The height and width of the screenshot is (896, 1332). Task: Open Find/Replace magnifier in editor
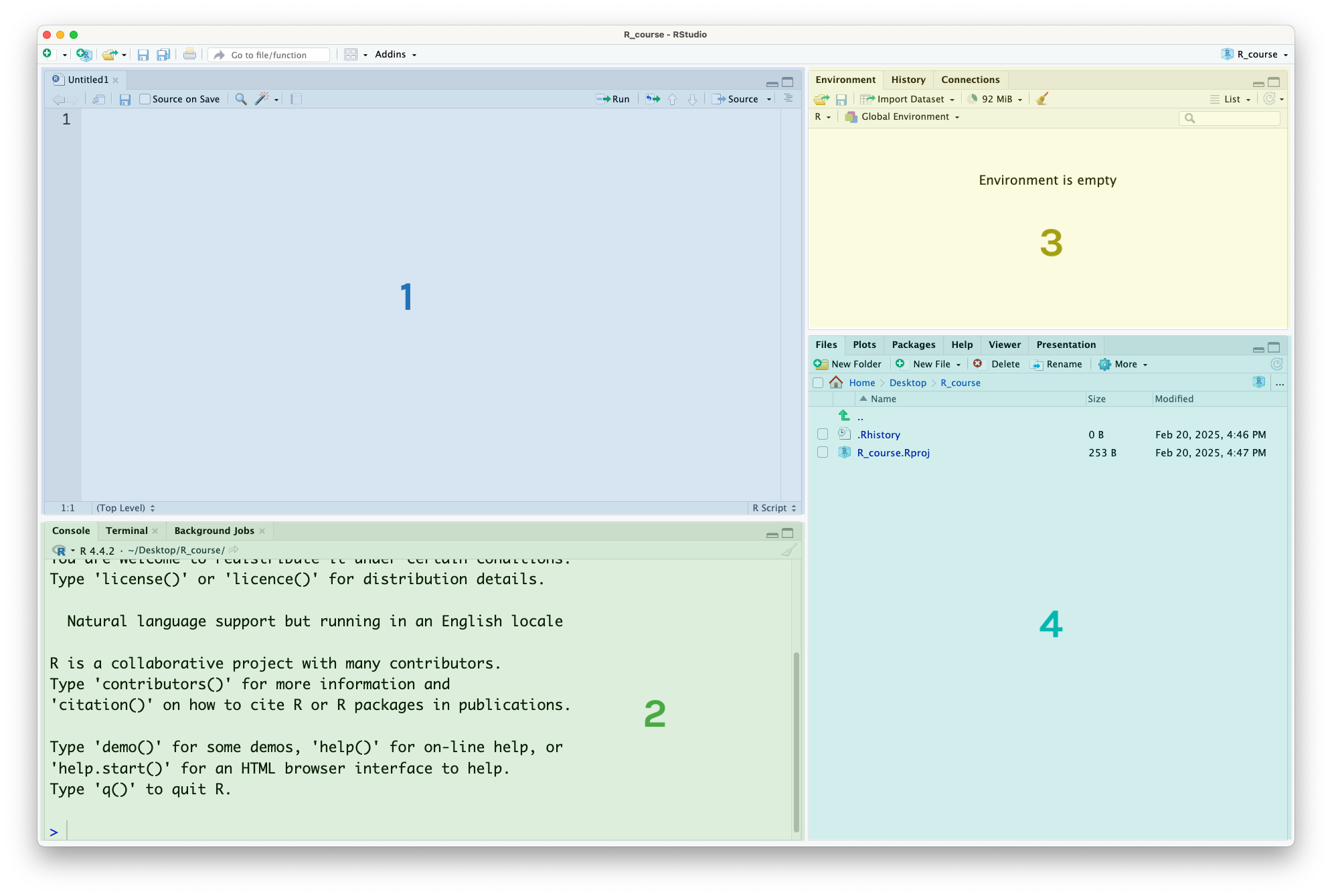point(241,99)
